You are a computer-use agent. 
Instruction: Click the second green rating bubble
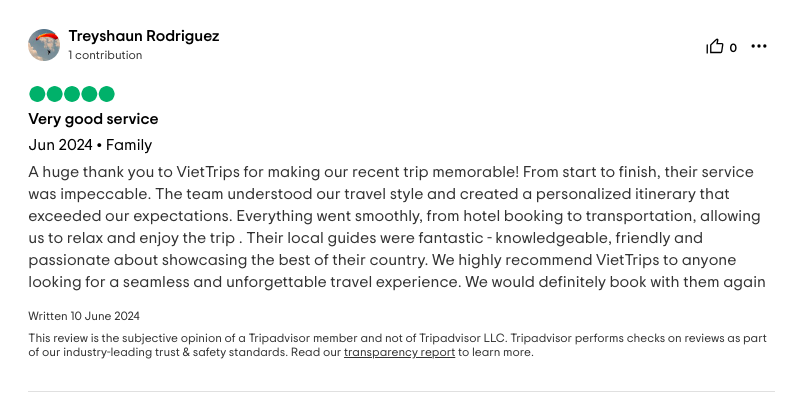coord(55,94)
